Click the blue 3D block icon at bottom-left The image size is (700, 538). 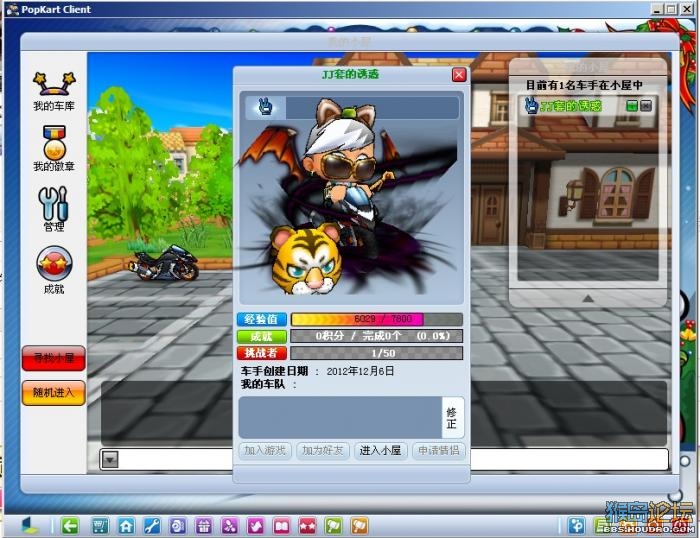coord(30,526)
